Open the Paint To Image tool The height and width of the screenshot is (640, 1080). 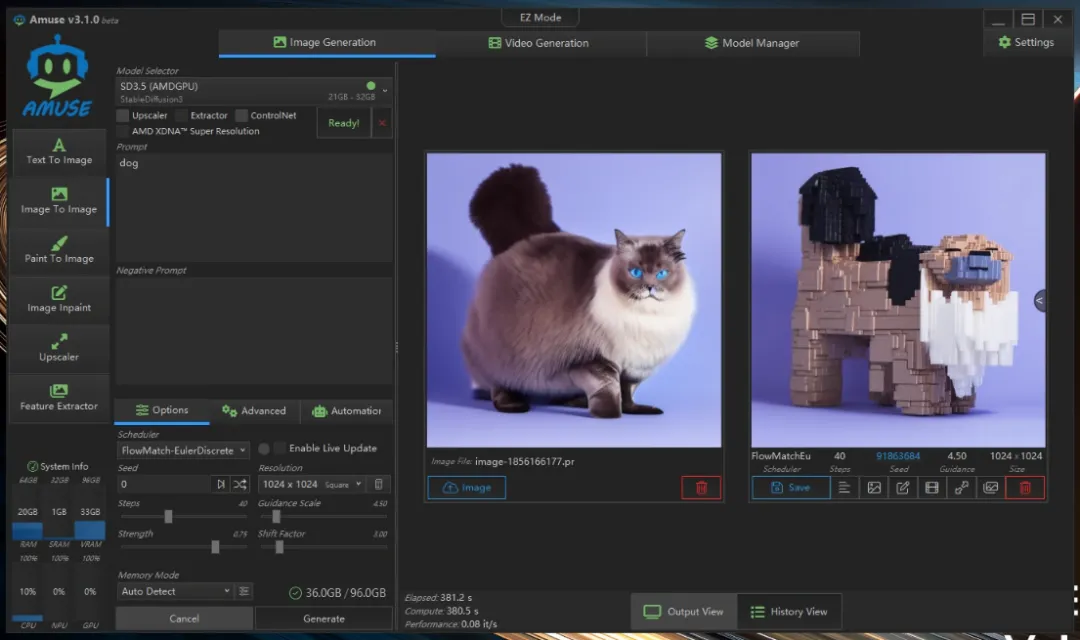[x=59, y=250]
